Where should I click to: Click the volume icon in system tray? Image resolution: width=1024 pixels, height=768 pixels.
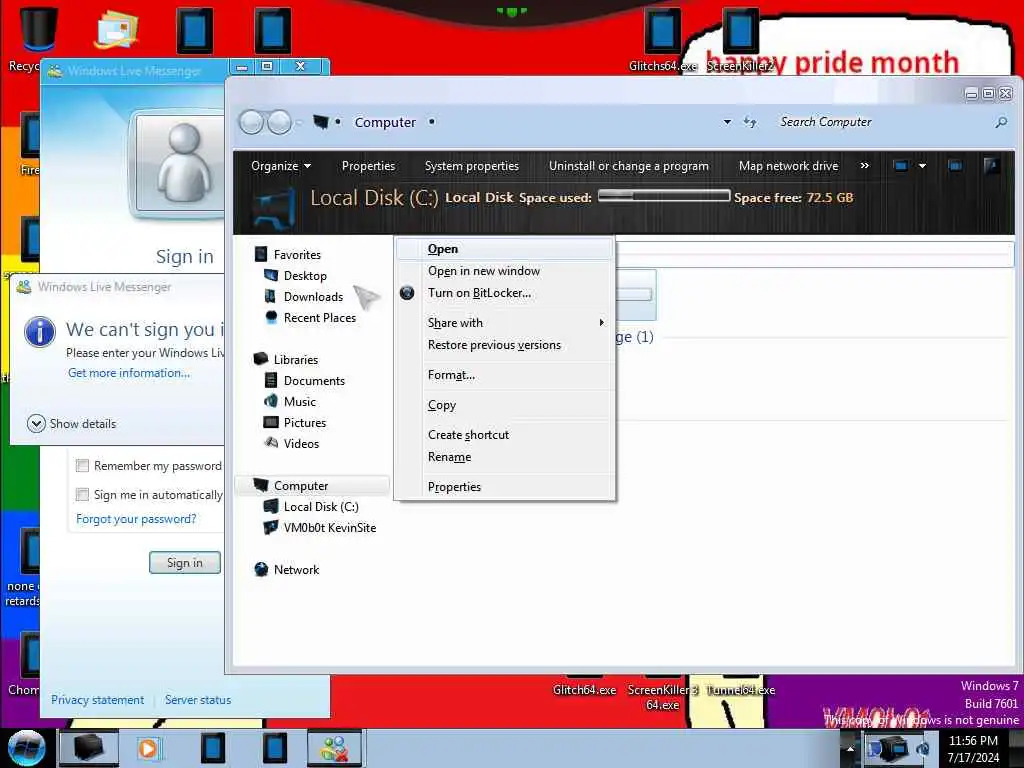923,748
